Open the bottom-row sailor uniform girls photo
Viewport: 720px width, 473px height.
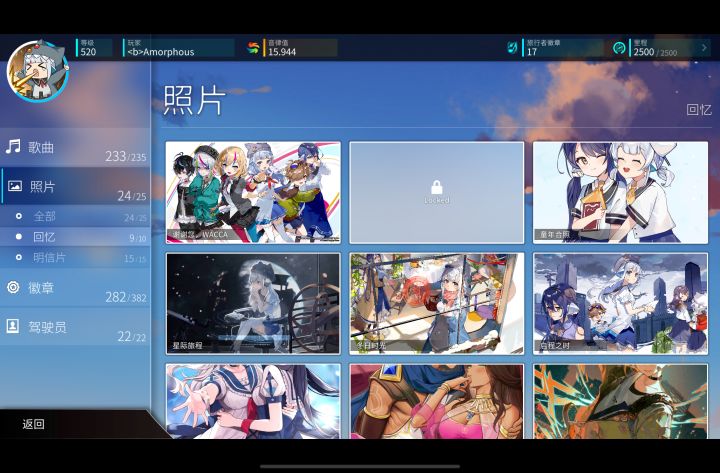253,401
